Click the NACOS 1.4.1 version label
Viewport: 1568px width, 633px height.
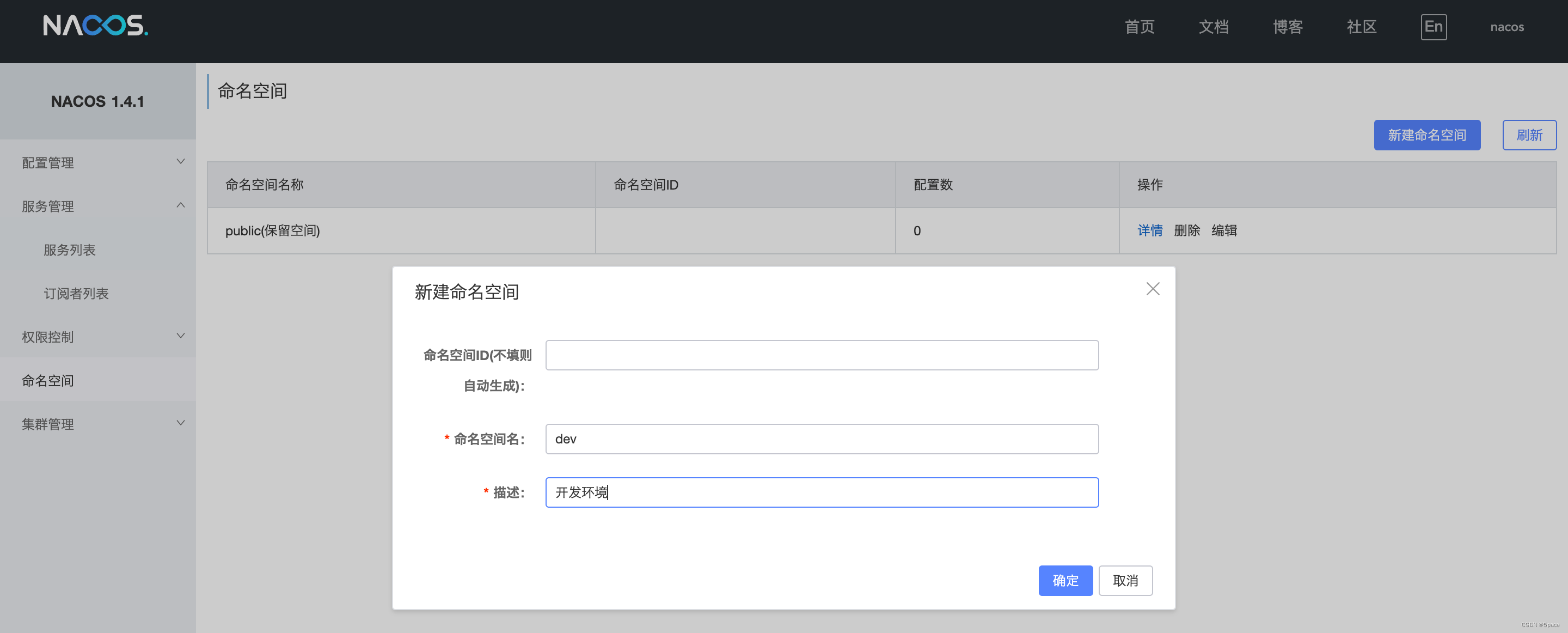coord(97,101)
